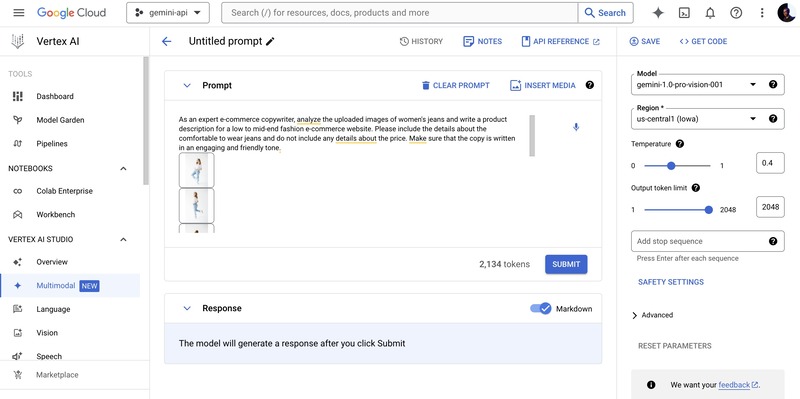Activate Cloud Shell terminal icon
The height and width of the screenshot is (399, 800).
coord(684,13)
